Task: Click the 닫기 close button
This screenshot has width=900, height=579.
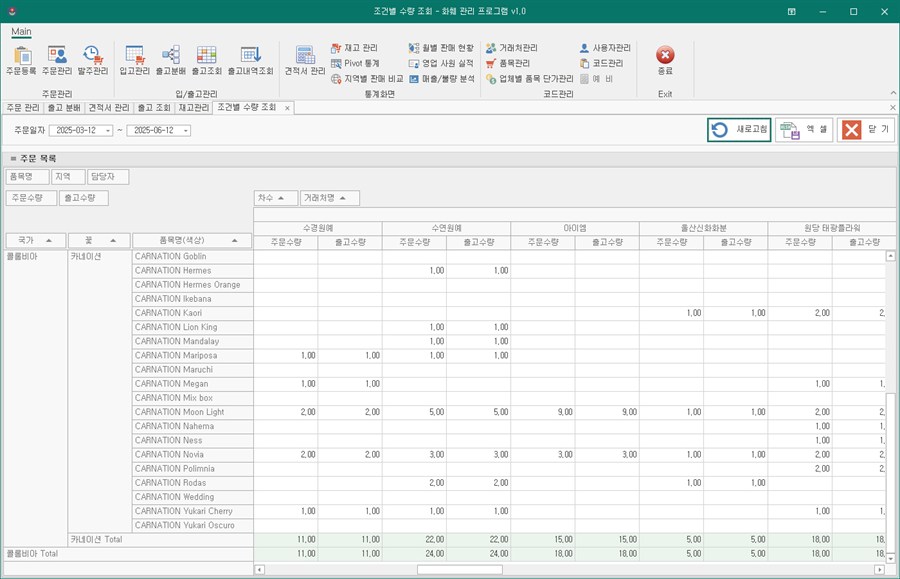Action: [866, 130]
